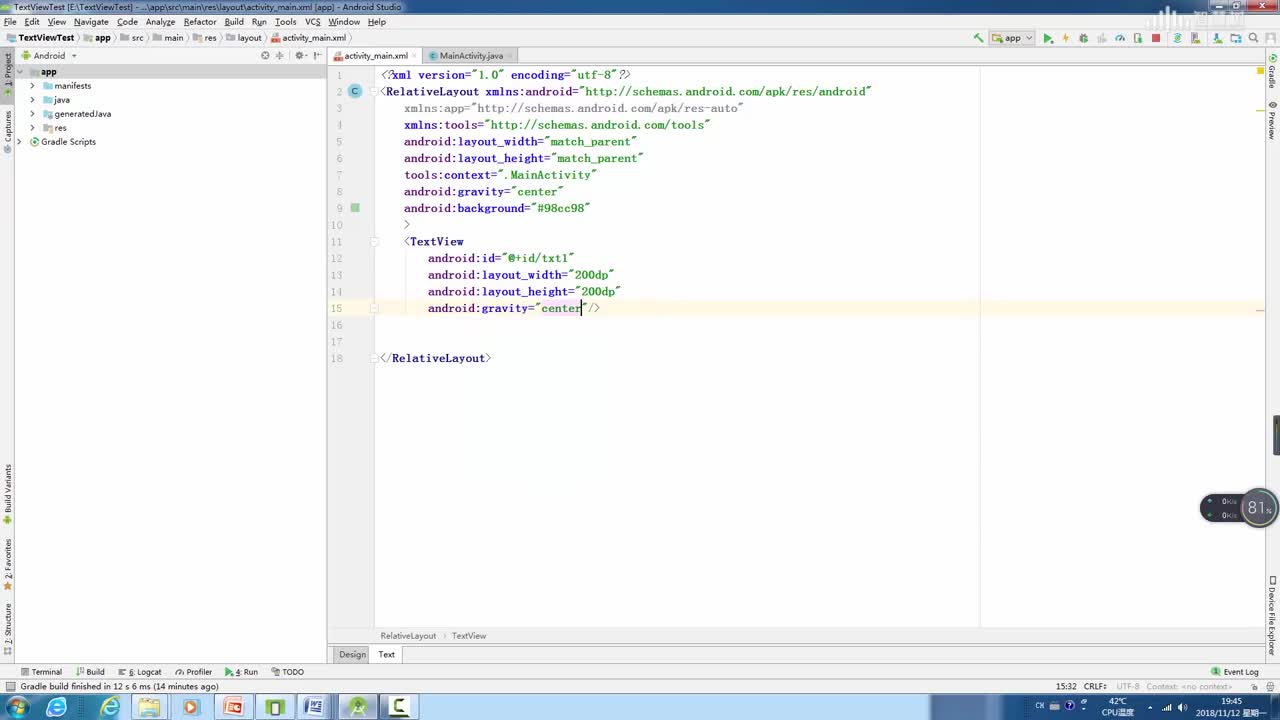Click Search Everywhere magnifier icon
Viewport: 1280px width, 720px height.
[1253, 38]
